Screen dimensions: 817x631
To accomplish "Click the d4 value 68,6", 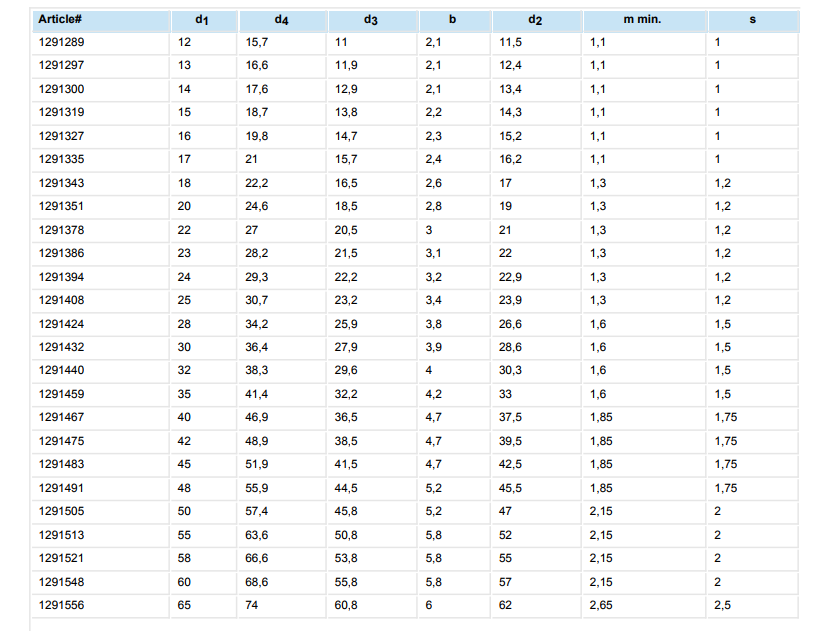I will pyautogui.click(x=258, y=582).
